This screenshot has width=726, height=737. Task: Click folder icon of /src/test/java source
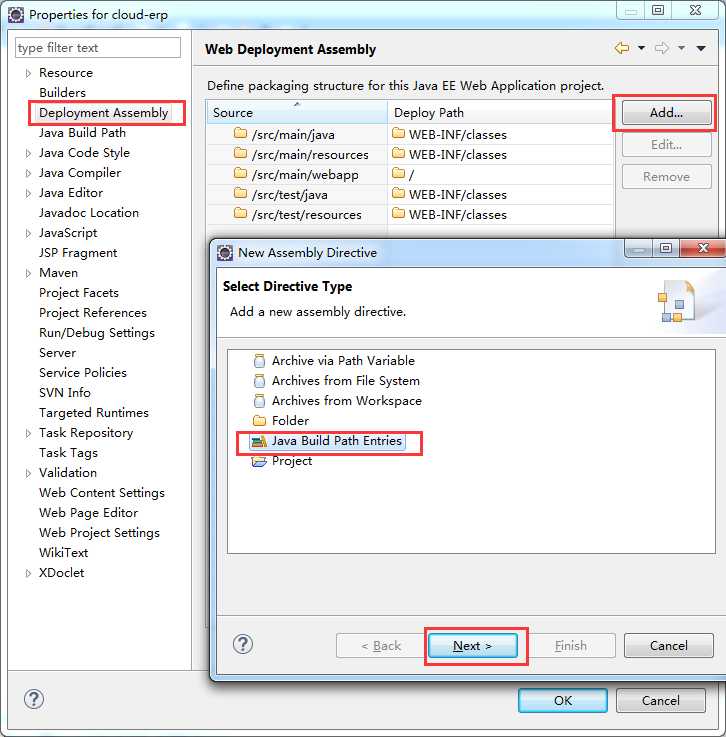(240, 193)
